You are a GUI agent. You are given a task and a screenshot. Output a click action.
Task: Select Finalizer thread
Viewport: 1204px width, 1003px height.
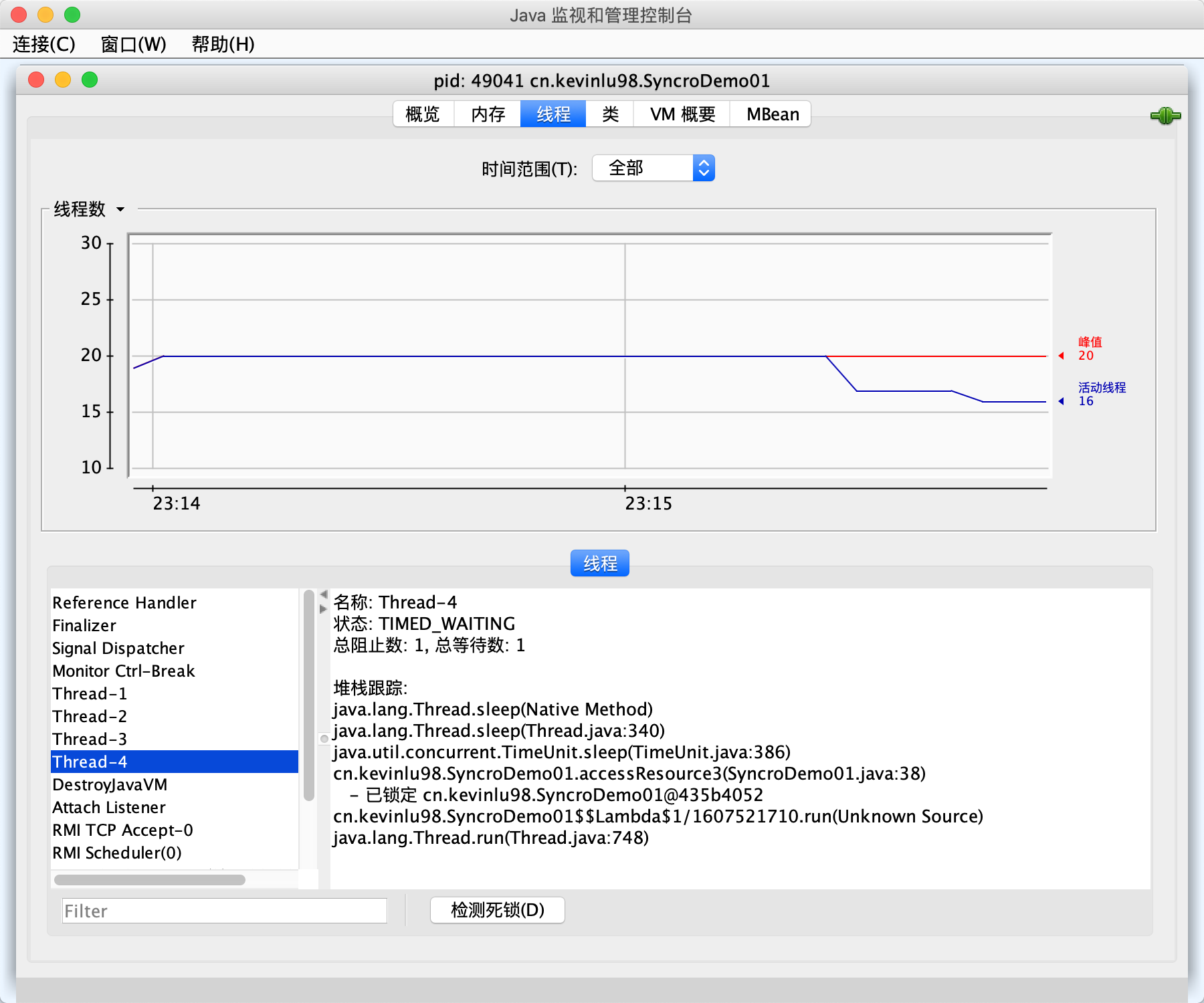click(175, 625)
